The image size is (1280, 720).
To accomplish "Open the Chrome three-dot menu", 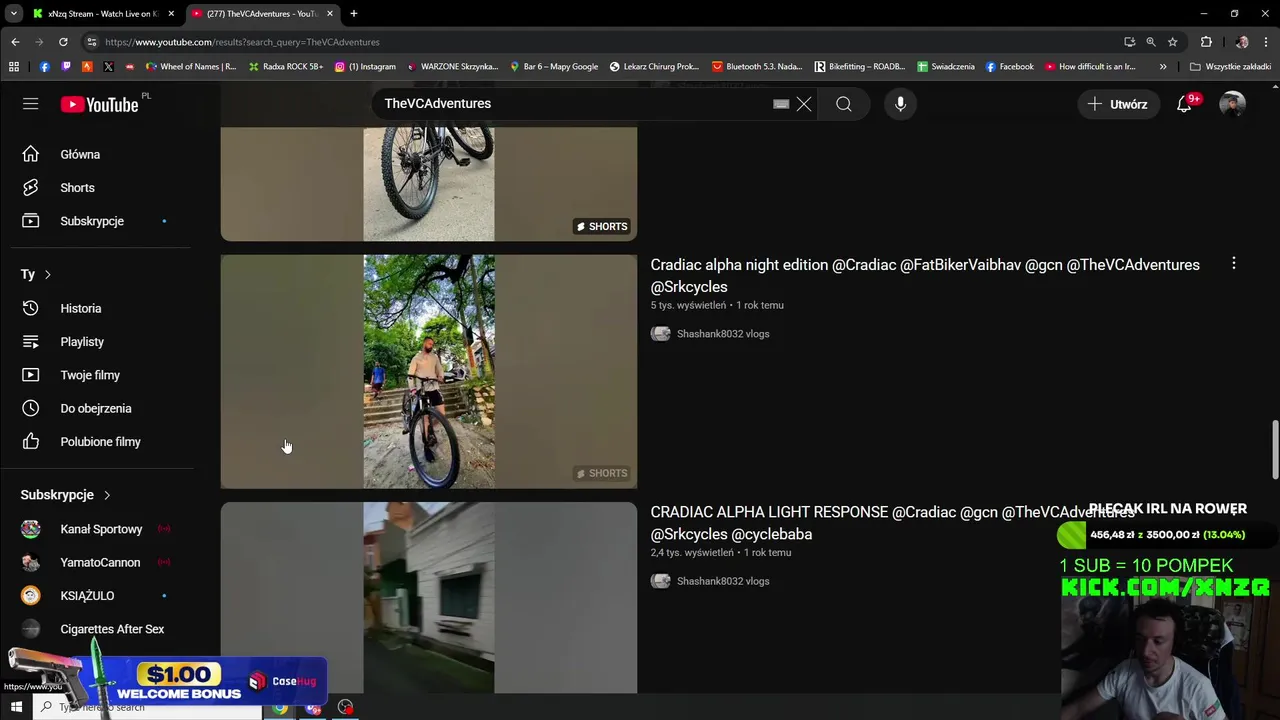I will (x=1266, y=42).
